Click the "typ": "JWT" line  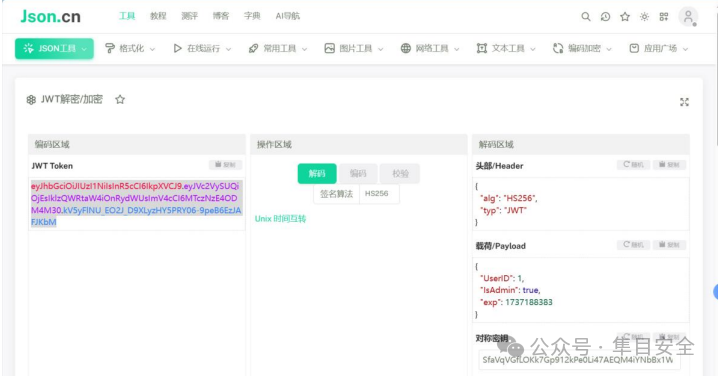tap(503, 210)
